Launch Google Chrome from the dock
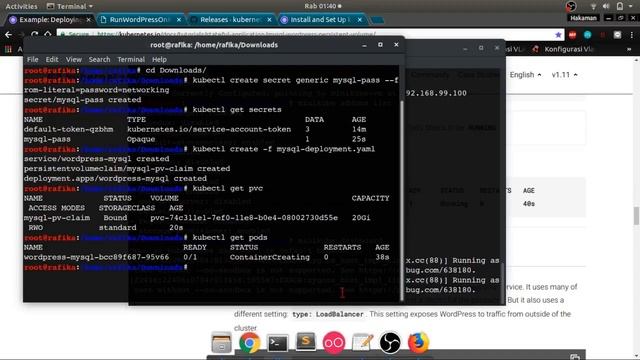640x360 pixels. pos(250,342)
